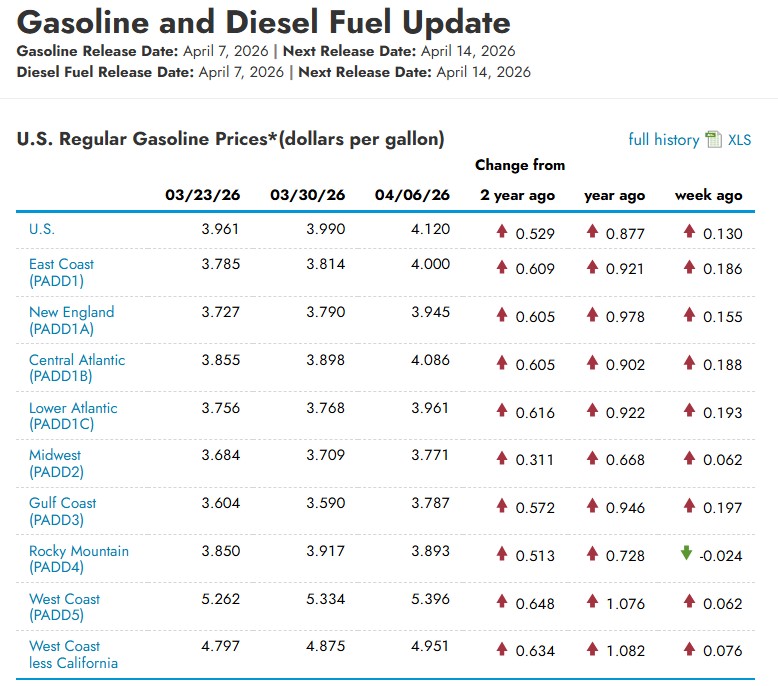Click U.S. week ago red up arrow

tap(689, 232)
